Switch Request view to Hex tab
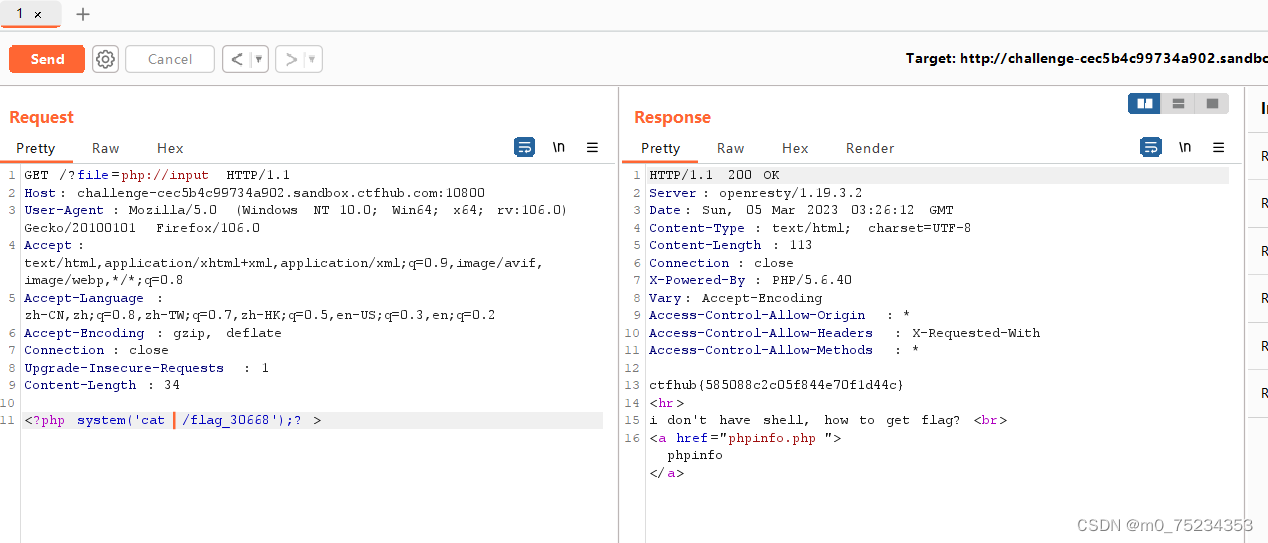Image resolution: width=1268 pixels, height=543 pixels. click(x=170, y=148)
